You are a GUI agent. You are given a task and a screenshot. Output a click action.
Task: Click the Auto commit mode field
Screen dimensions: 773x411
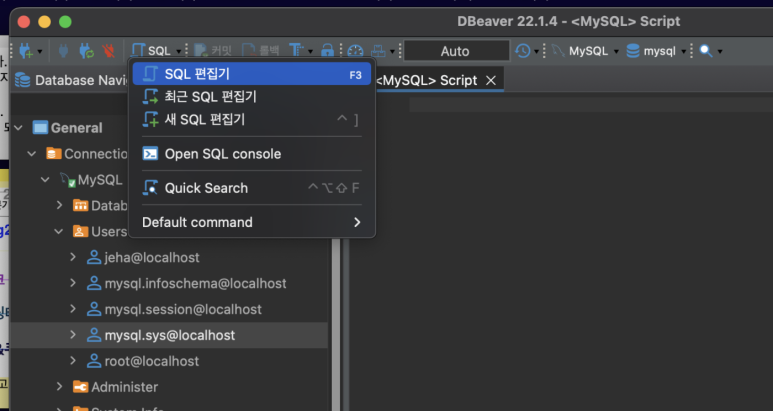456,51
